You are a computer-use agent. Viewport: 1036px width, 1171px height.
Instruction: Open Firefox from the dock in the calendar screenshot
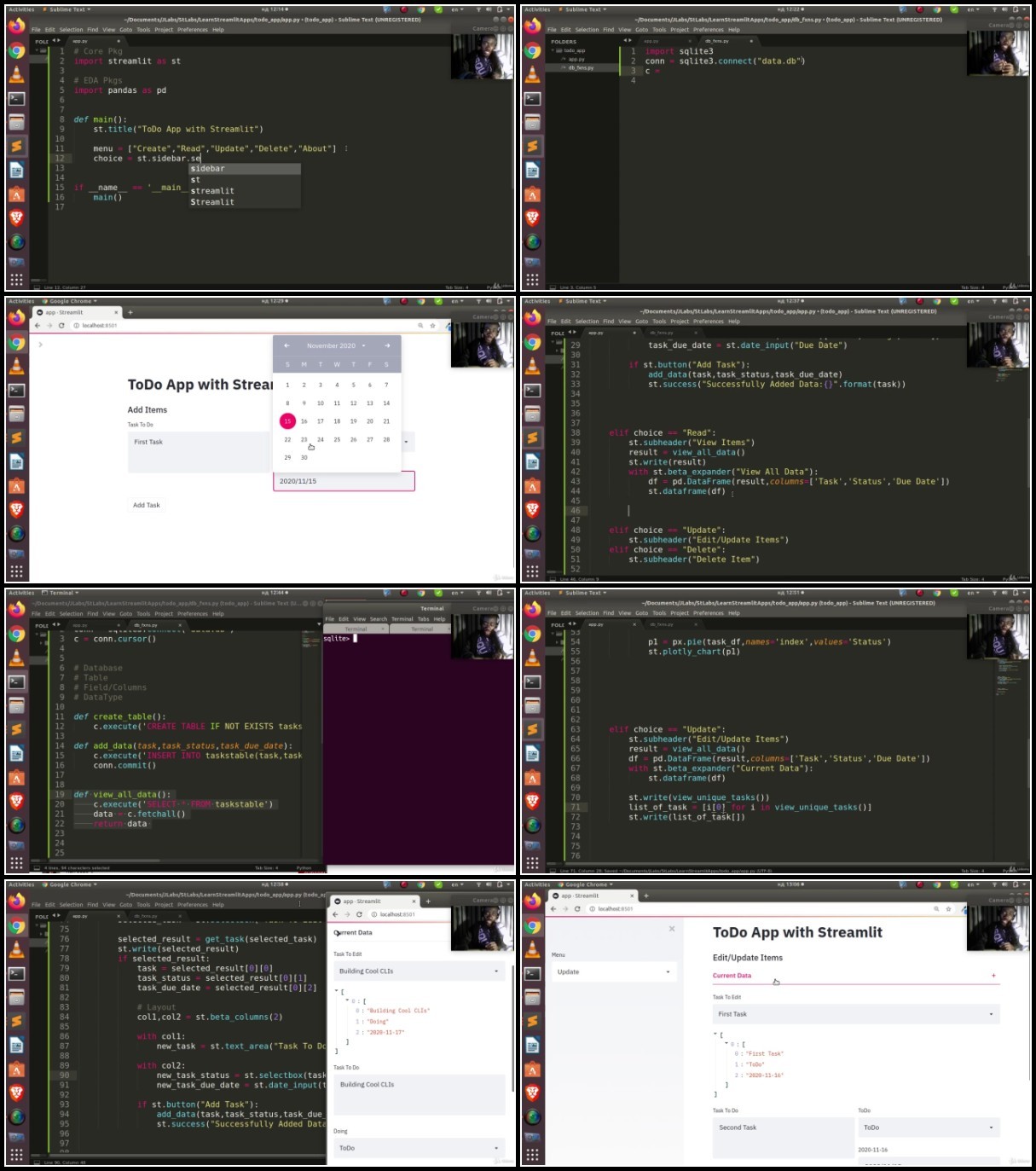pos(16,318)
